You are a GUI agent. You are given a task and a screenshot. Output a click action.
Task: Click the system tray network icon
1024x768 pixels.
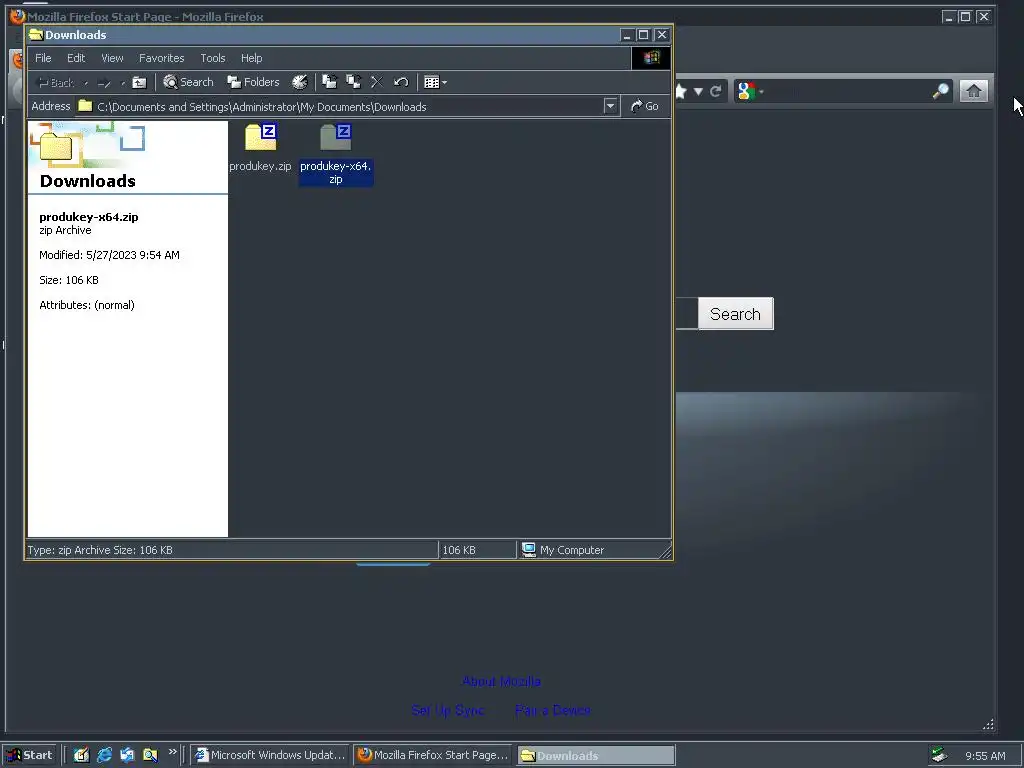(939, 755)
